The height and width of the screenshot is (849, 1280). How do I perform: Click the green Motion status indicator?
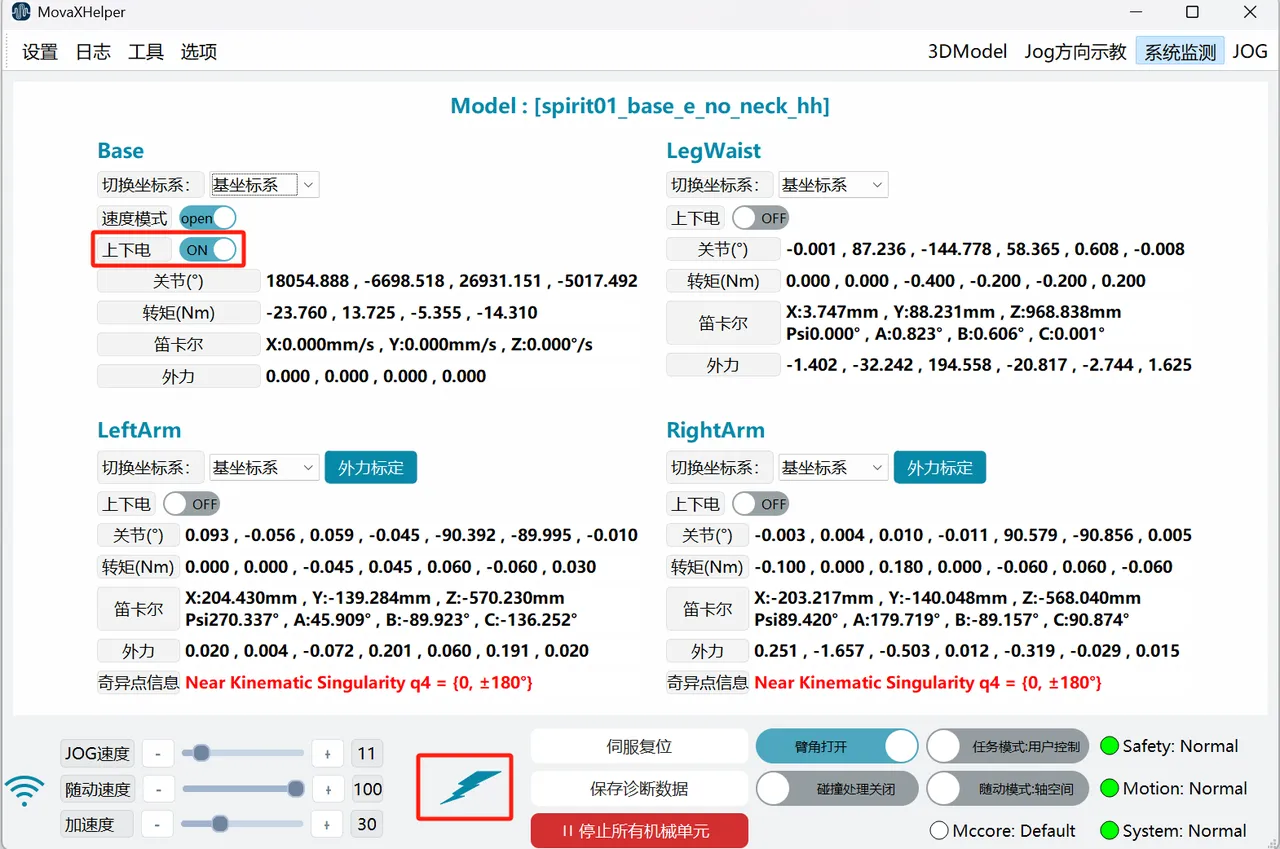(x=1108, y=789)
